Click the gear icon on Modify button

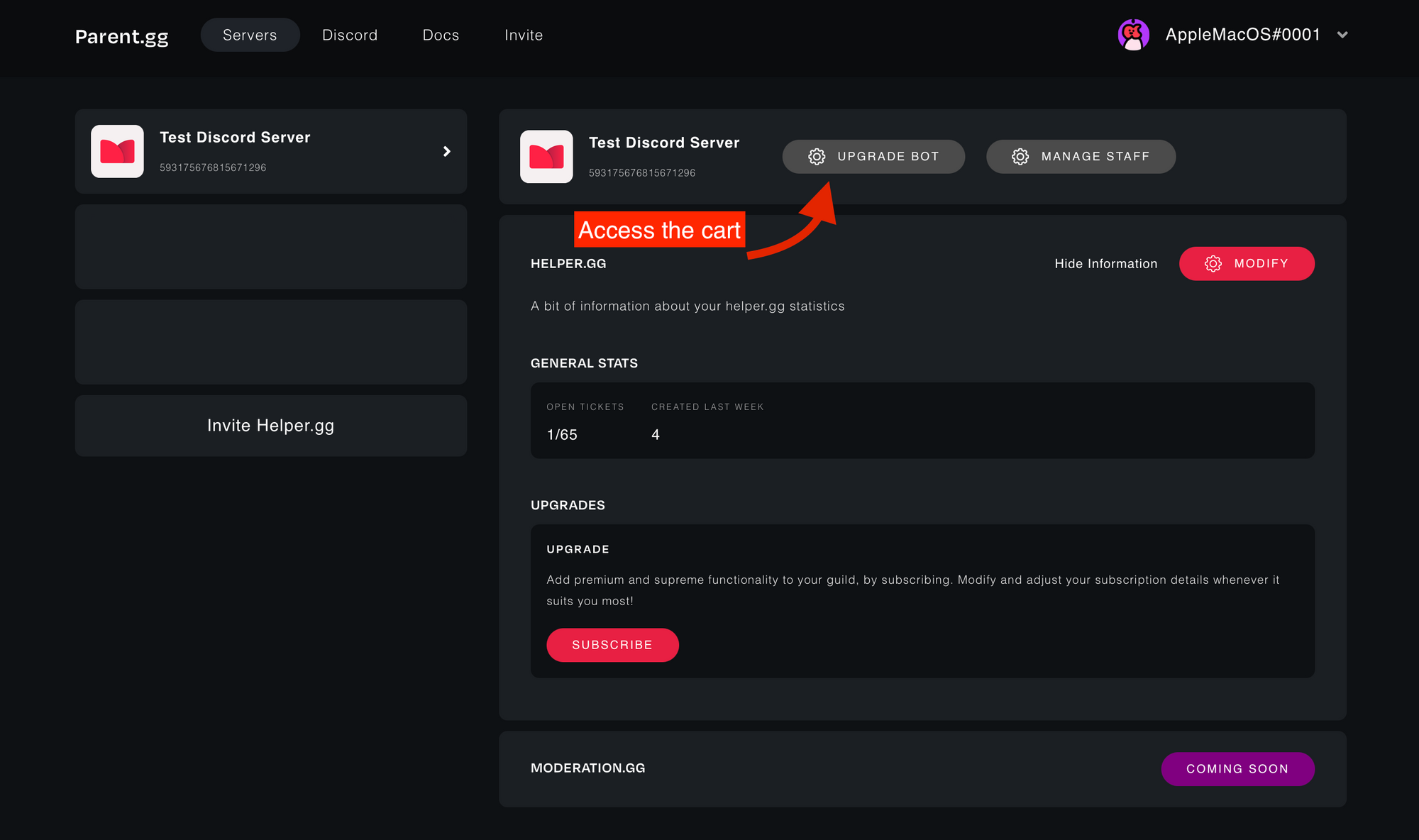(1213, 263)
